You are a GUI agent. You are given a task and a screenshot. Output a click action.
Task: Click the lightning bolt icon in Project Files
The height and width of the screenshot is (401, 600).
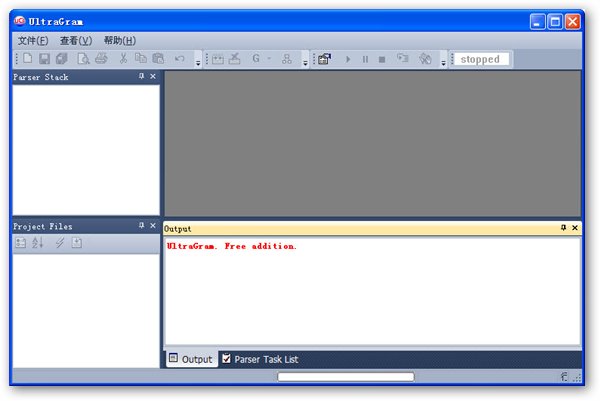coord(59,243)
